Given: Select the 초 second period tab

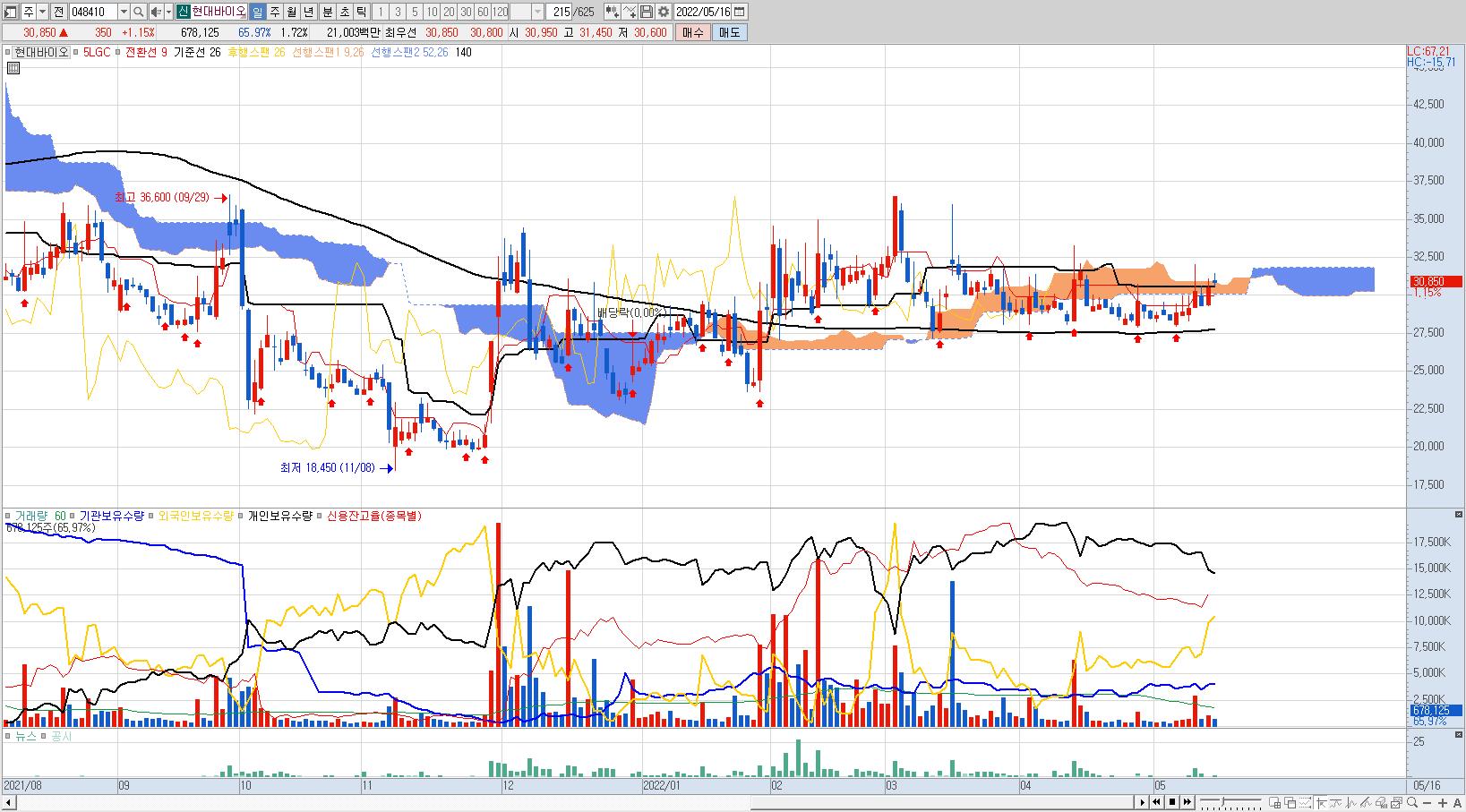Looking at the screenshot, I should pos(344,12).
